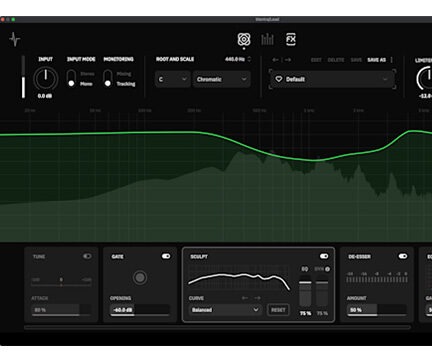This screenshot has width=432, height=363.
Task: Click the Sculpt curve thumbnail graph
Action: [239, 279]
